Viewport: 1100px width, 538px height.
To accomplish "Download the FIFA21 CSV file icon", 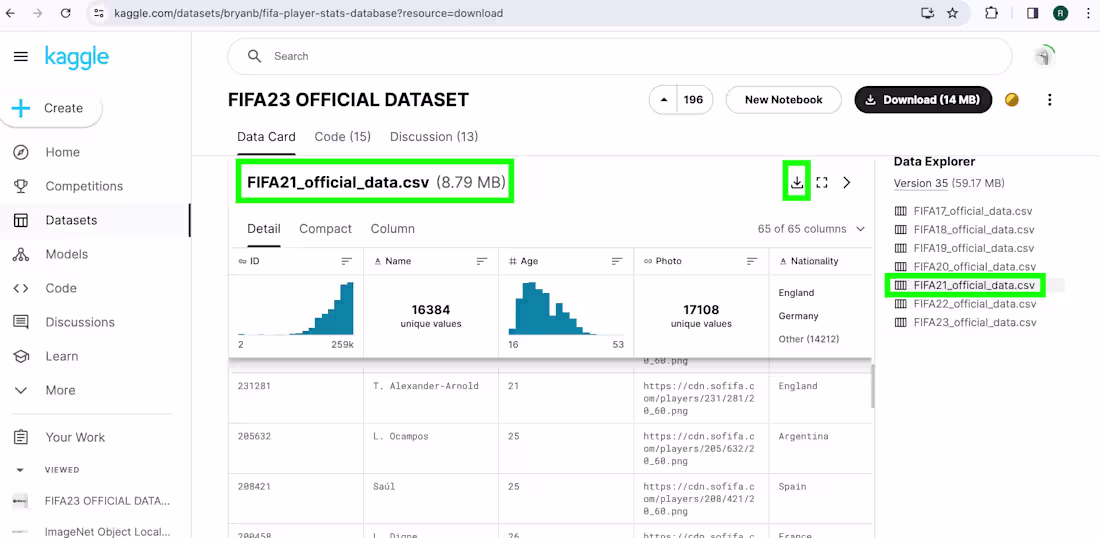I will pos(797,182).
